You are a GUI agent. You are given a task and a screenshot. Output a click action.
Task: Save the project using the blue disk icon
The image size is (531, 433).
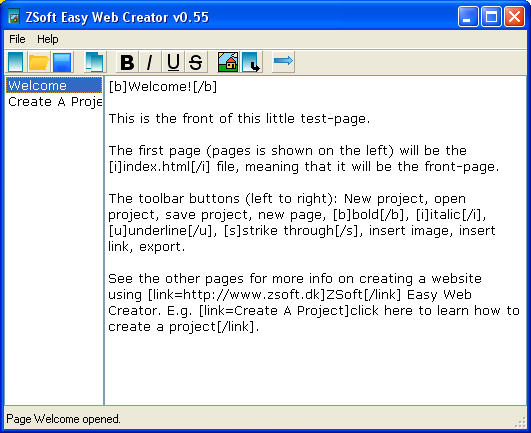tap(62, 62)
